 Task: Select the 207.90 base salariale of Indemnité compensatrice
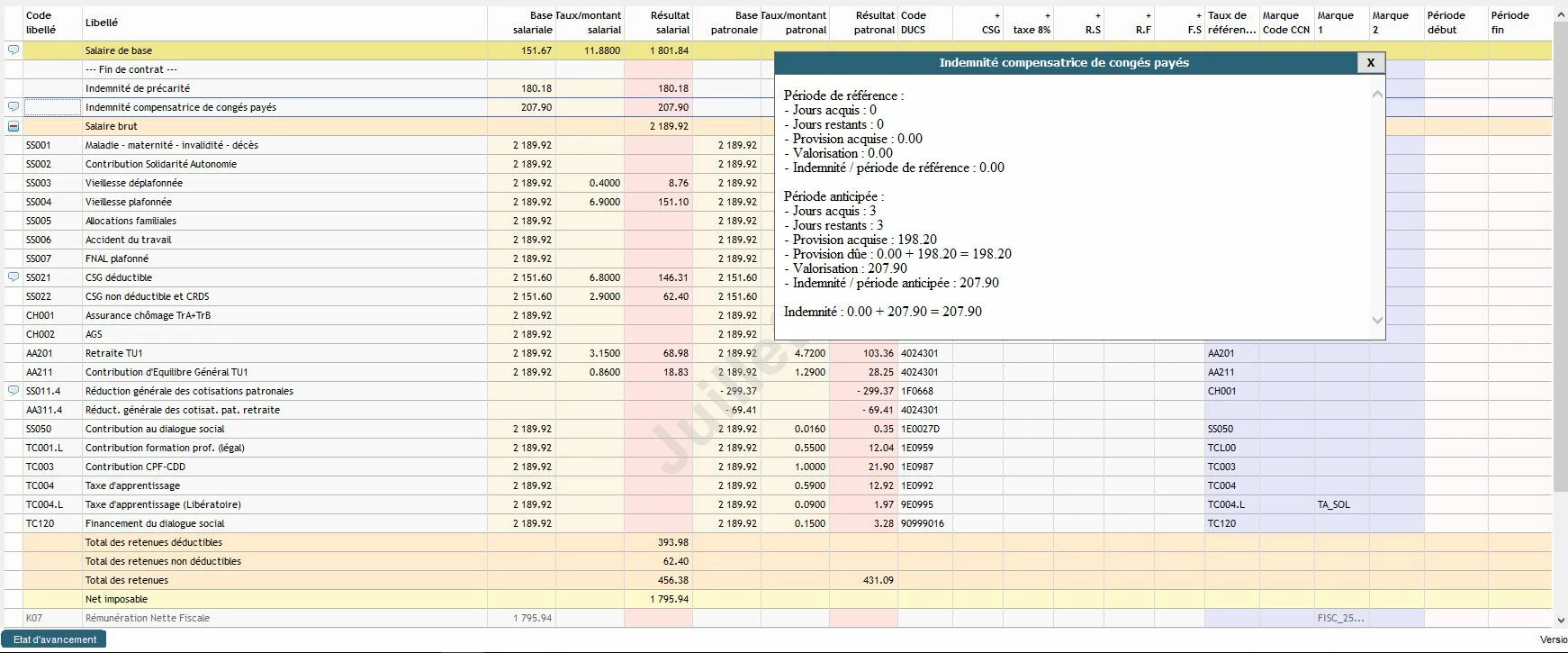tap(536, 107)
